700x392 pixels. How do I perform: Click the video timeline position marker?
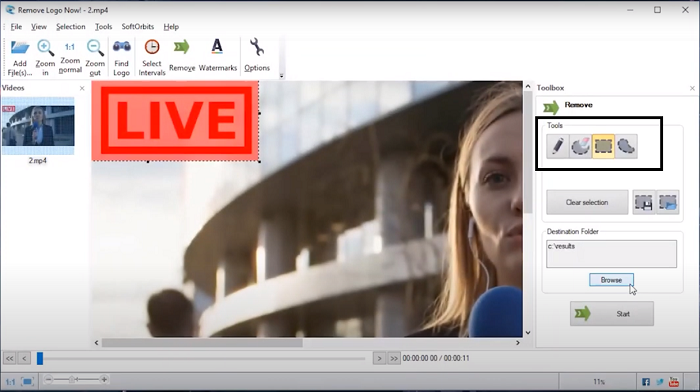(x=40, y=358)
